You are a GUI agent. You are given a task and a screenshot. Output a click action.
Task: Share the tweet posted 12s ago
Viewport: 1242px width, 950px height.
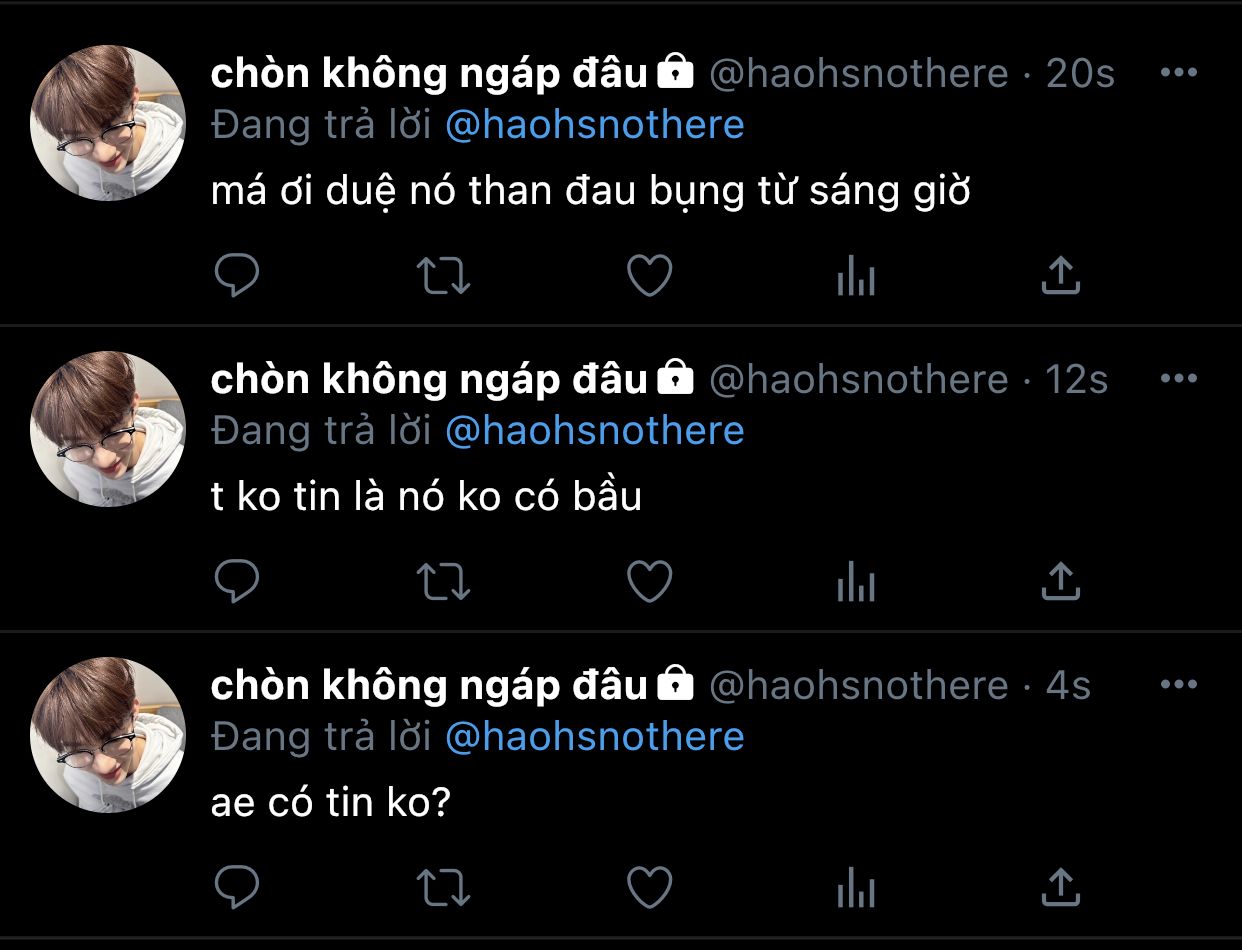tap(1060, 582)
